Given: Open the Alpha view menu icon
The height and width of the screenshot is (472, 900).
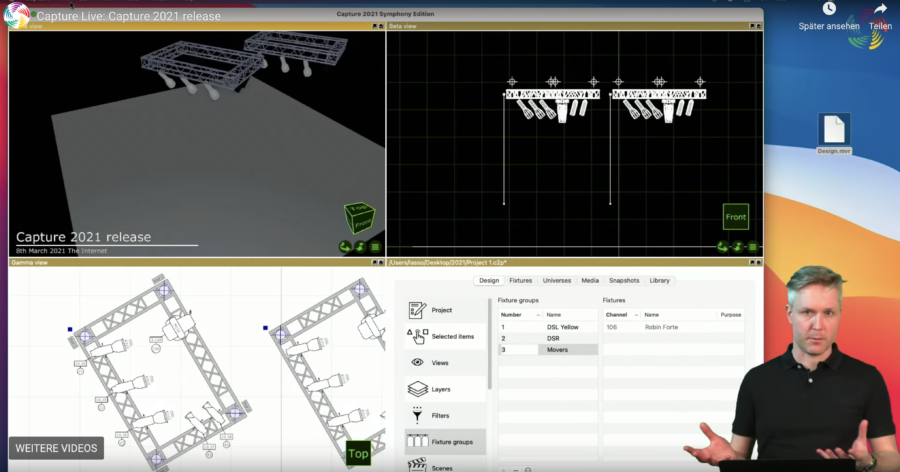Looking at the screenshot, I should pyautogui.click(x=375, y=247).
